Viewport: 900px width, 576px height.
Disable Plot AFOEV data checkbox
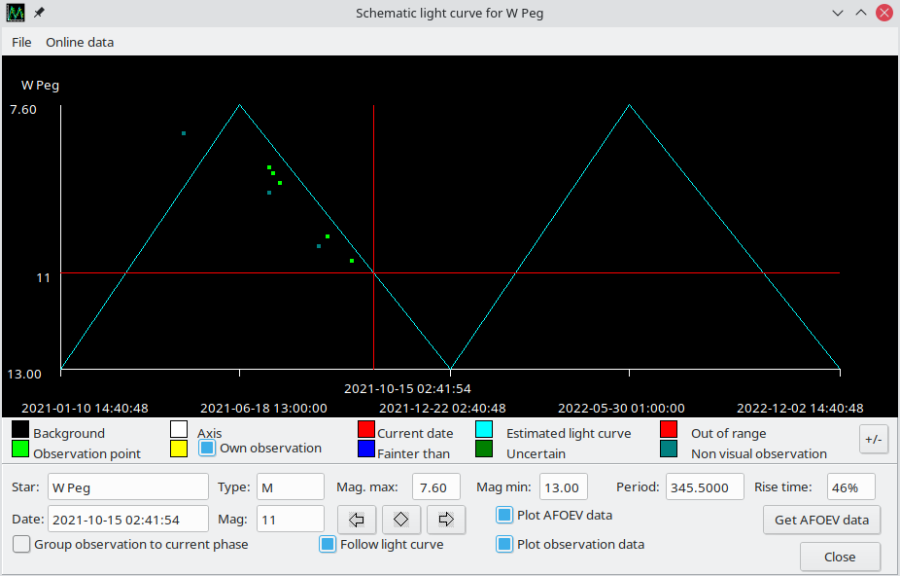point(505,515)
